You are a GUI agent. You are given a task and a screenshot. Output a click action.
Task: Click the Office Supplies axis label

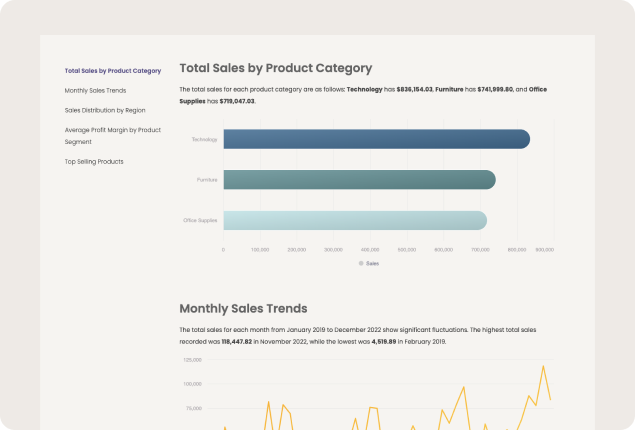click(200, 220)
